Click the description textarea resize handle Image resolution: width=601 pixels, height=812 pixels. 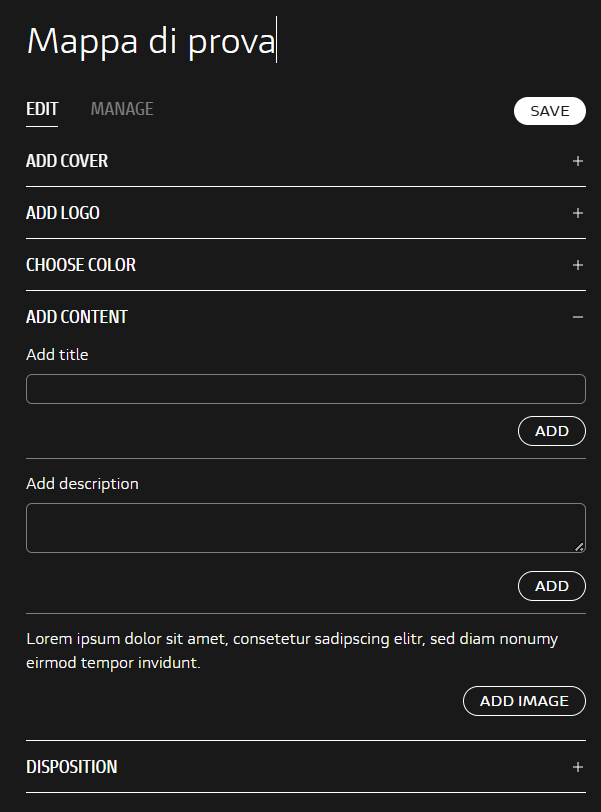pyautogui.click(x=580, y=547)
